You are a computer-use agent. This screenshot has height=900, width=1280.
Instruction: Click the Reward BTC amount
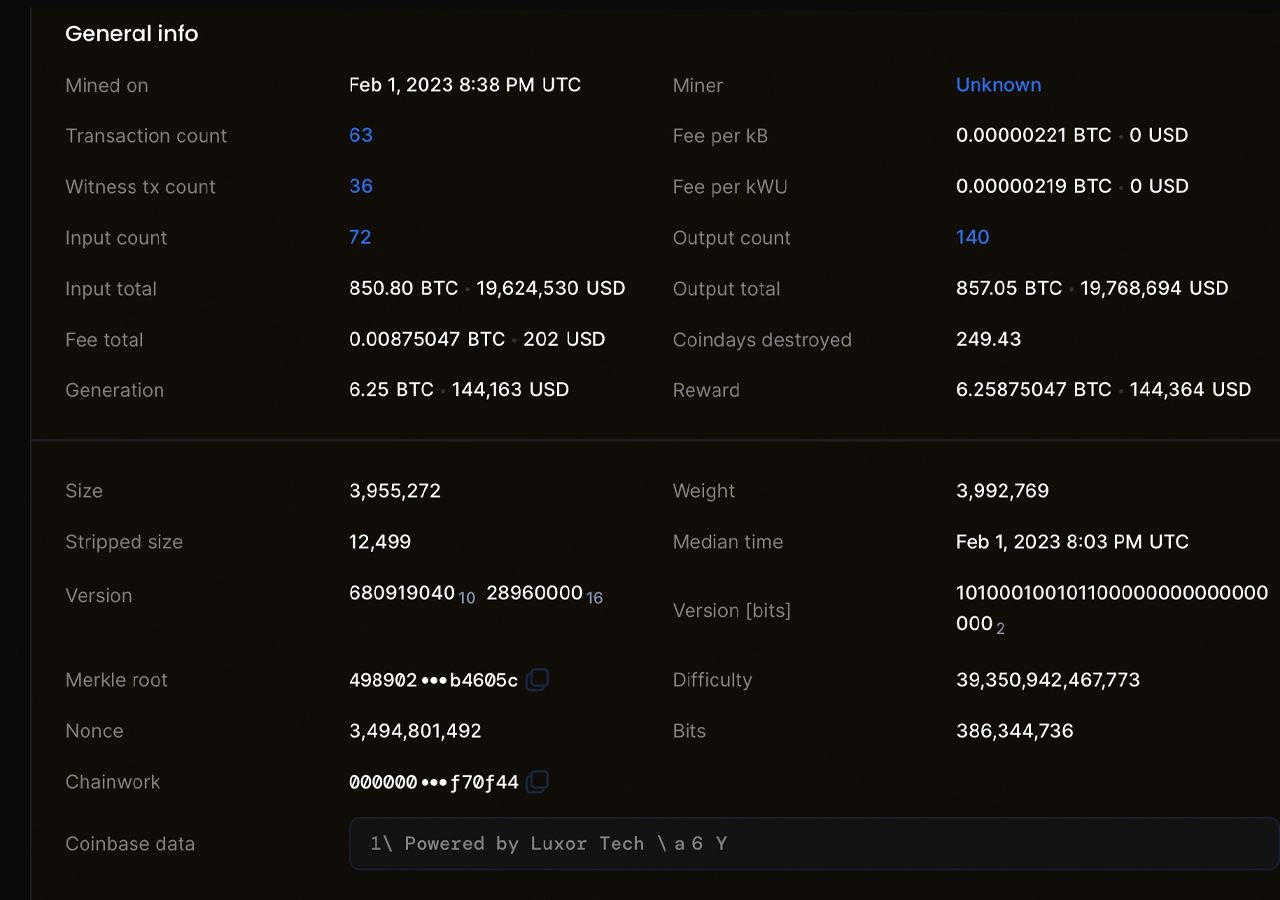(x=1034, y=390)
